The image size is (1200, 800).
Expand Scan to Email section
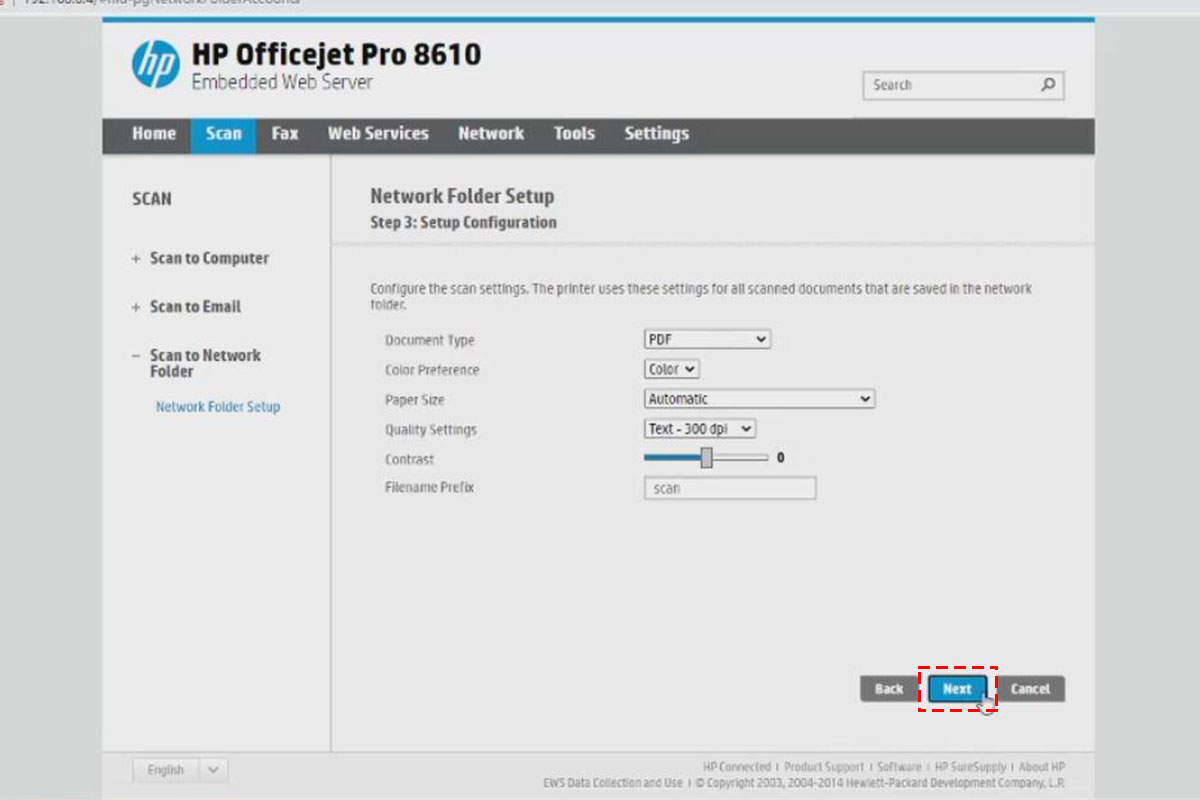tap(186, 307)
